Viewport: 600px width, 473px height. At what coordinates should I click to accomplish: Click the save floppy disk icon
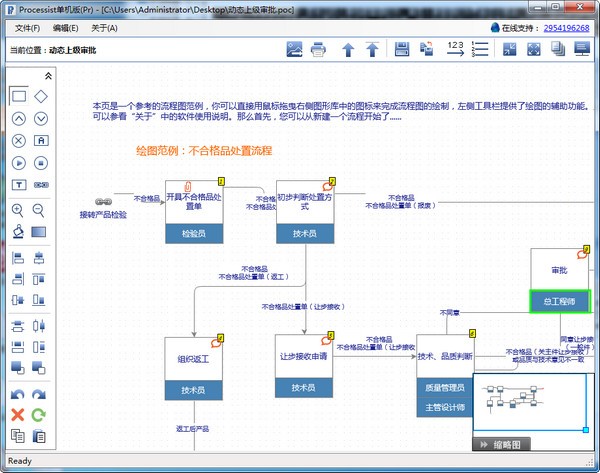pyautogui.click(x=402, y=49)
